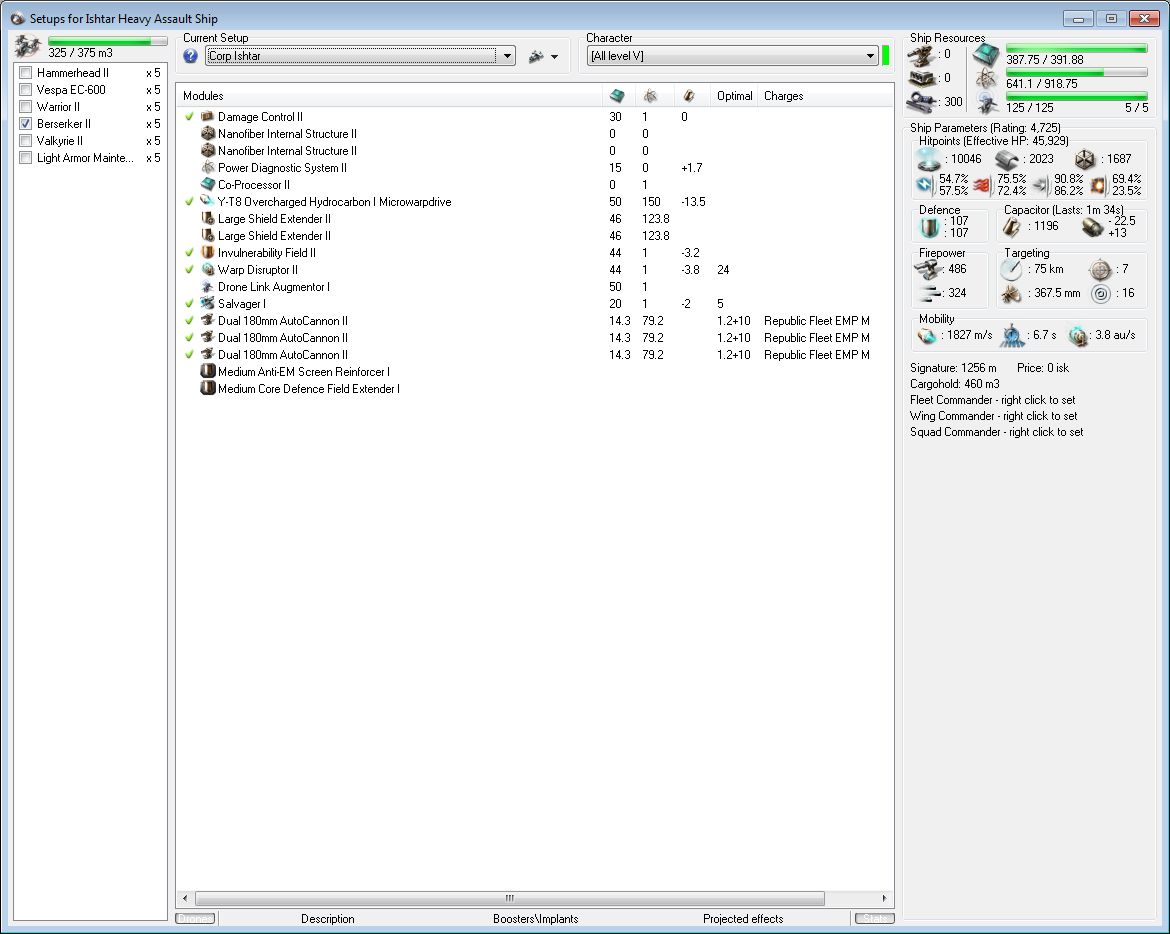Open the Current Setup dropdown showing Corp Ishtar
The image size is (1170, 934).
[x=508, y=56]
